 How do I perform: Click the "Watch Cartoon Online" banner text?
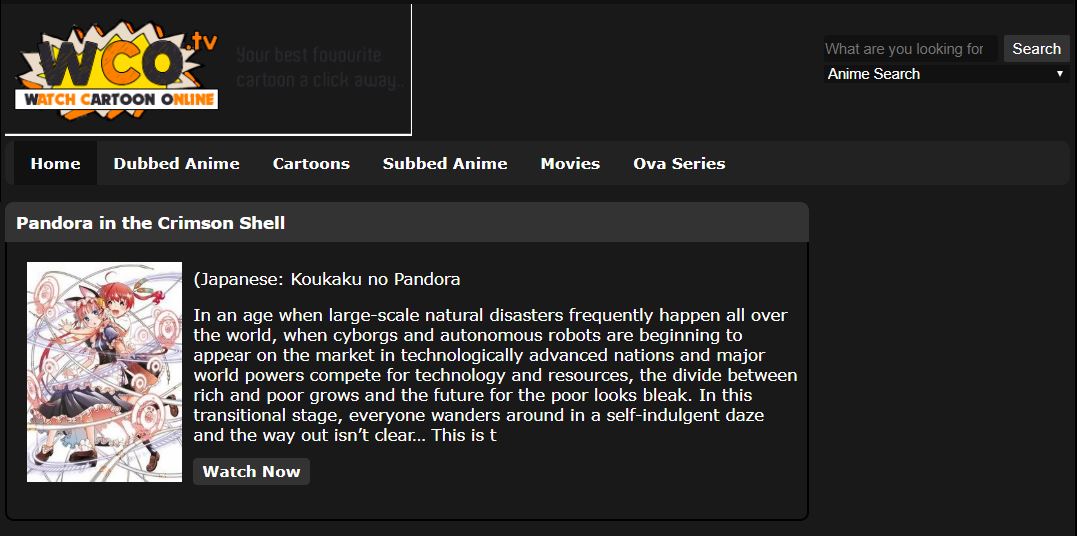[x=116, y=99]
